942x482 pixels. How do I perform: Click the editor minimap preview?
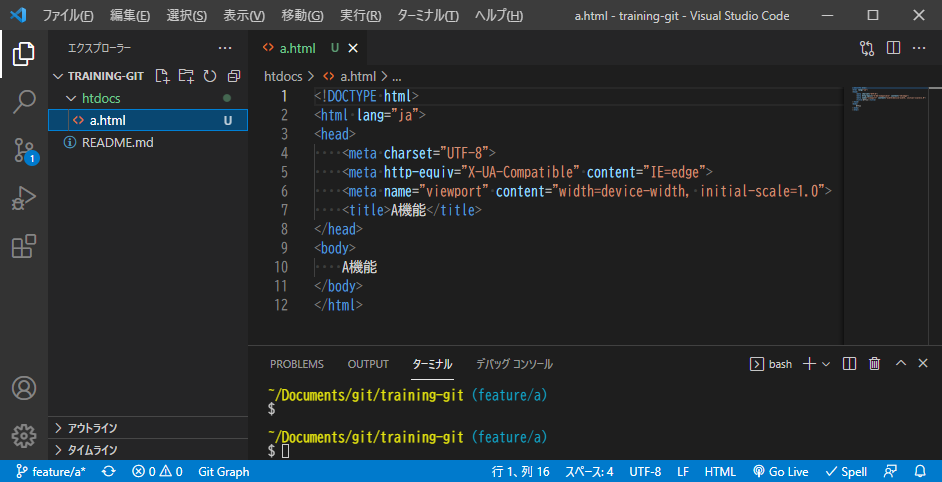click(890, 99)
